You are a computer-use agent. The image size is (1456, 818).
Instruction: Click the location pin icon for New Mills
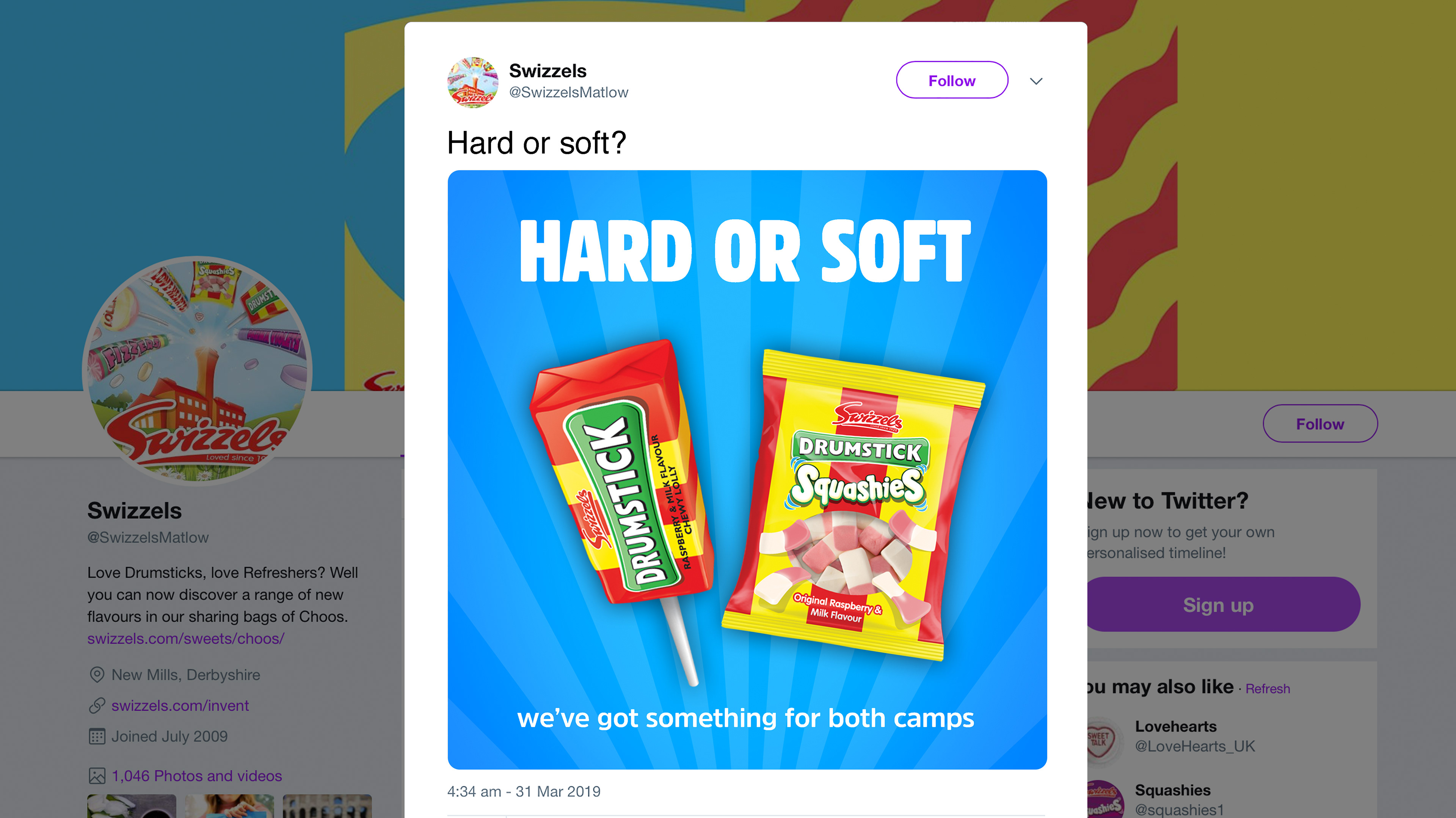97,674
